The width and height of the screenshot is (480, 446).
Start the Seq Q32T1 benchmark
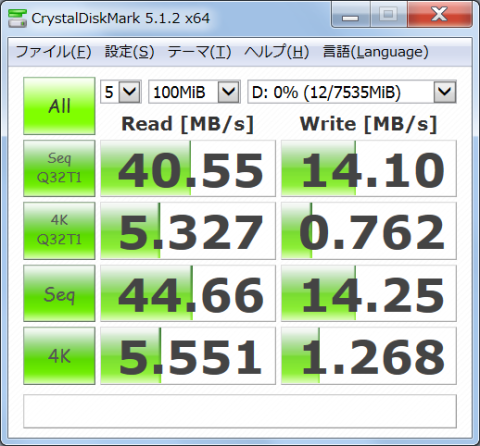point(59,168)
